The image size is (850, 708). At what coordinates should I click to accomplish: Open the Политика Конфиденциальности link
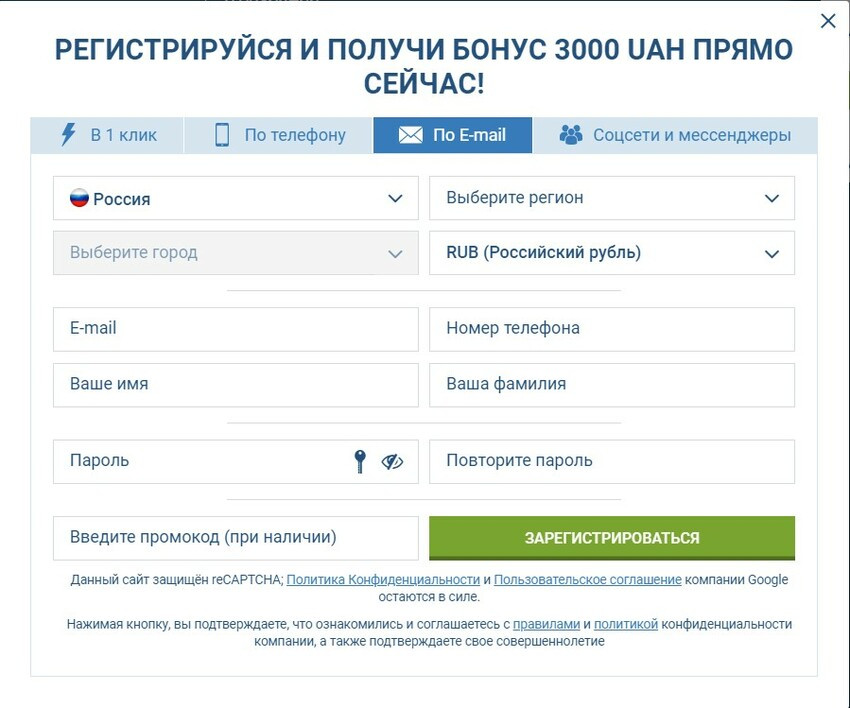[383, 580]
